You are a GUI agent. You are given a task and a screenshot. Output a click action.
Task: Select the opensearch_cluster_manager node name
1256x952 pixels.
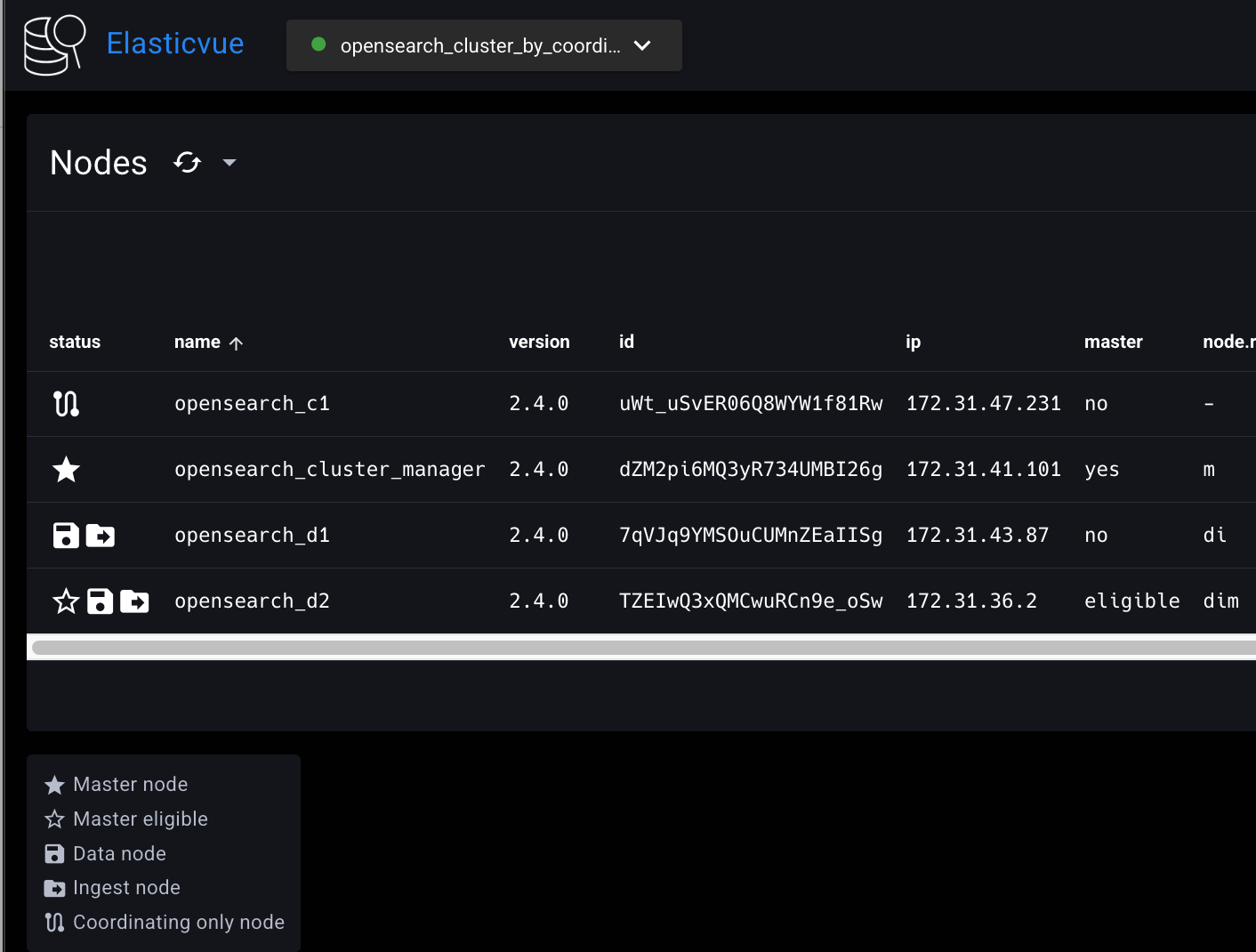330,469
